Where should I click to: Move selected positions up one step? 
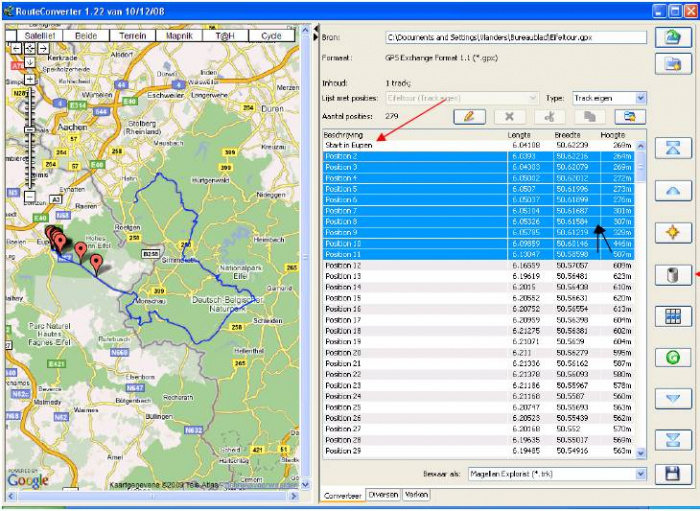[673, 191]
